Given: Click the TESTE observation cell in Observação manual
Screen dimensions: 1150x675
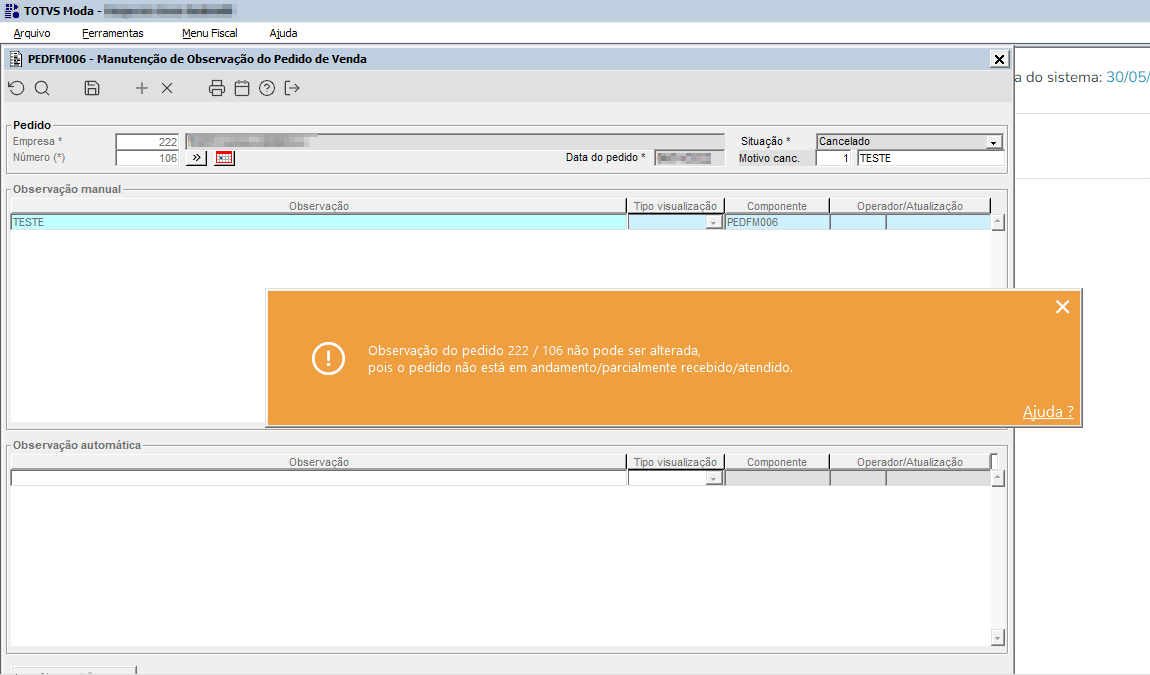Looking at the screenshot, I should 319,222.
